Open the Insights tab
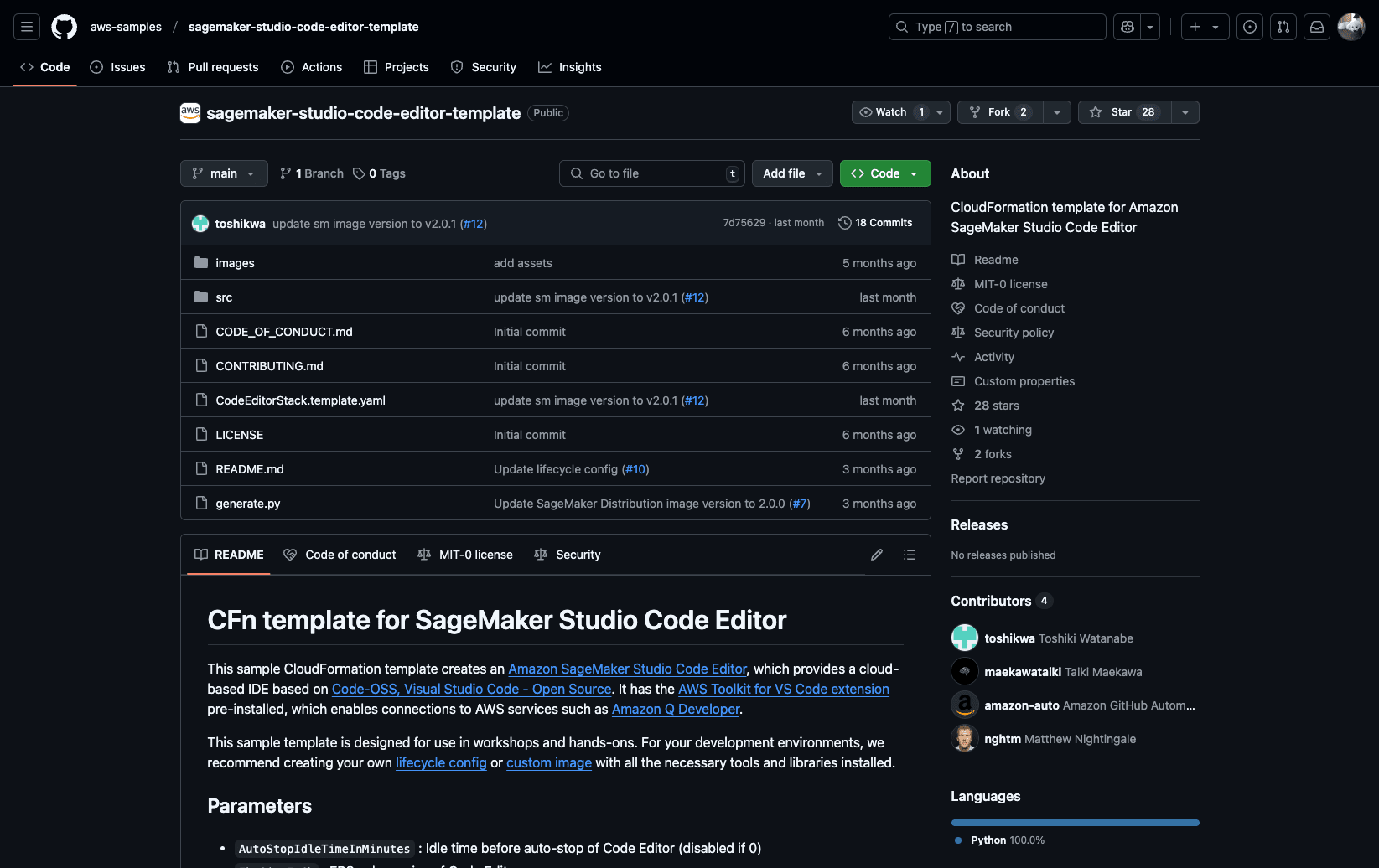Screen dimensions: 1379x868 570,67
